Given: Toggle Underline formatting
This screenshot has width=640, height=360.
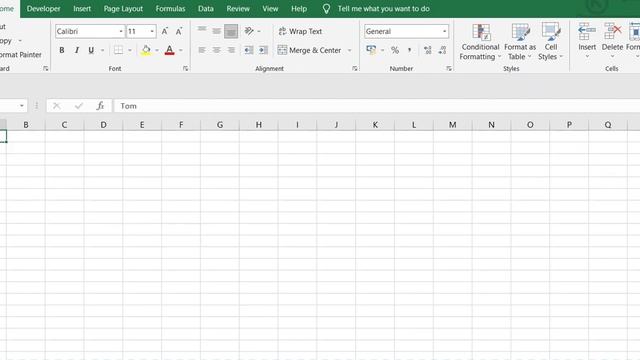Looking at the screenshot, I should click(91, 50).
